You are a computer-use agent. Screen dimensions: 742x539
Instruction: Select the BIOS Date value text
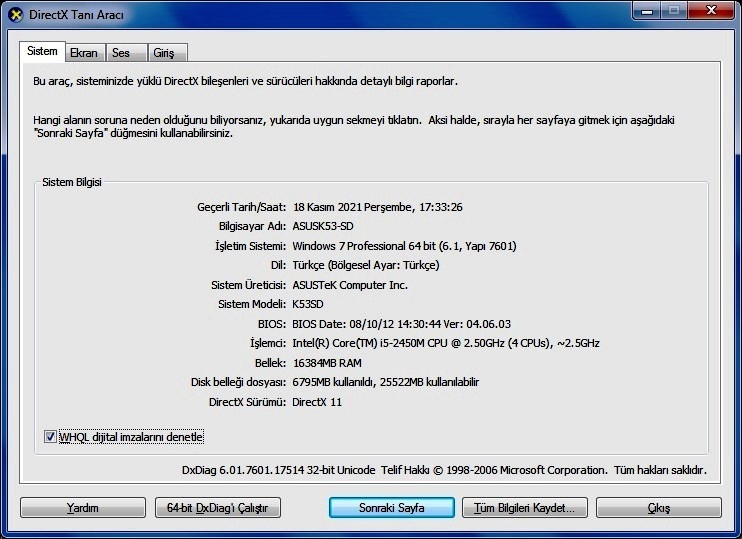[401, 324]
